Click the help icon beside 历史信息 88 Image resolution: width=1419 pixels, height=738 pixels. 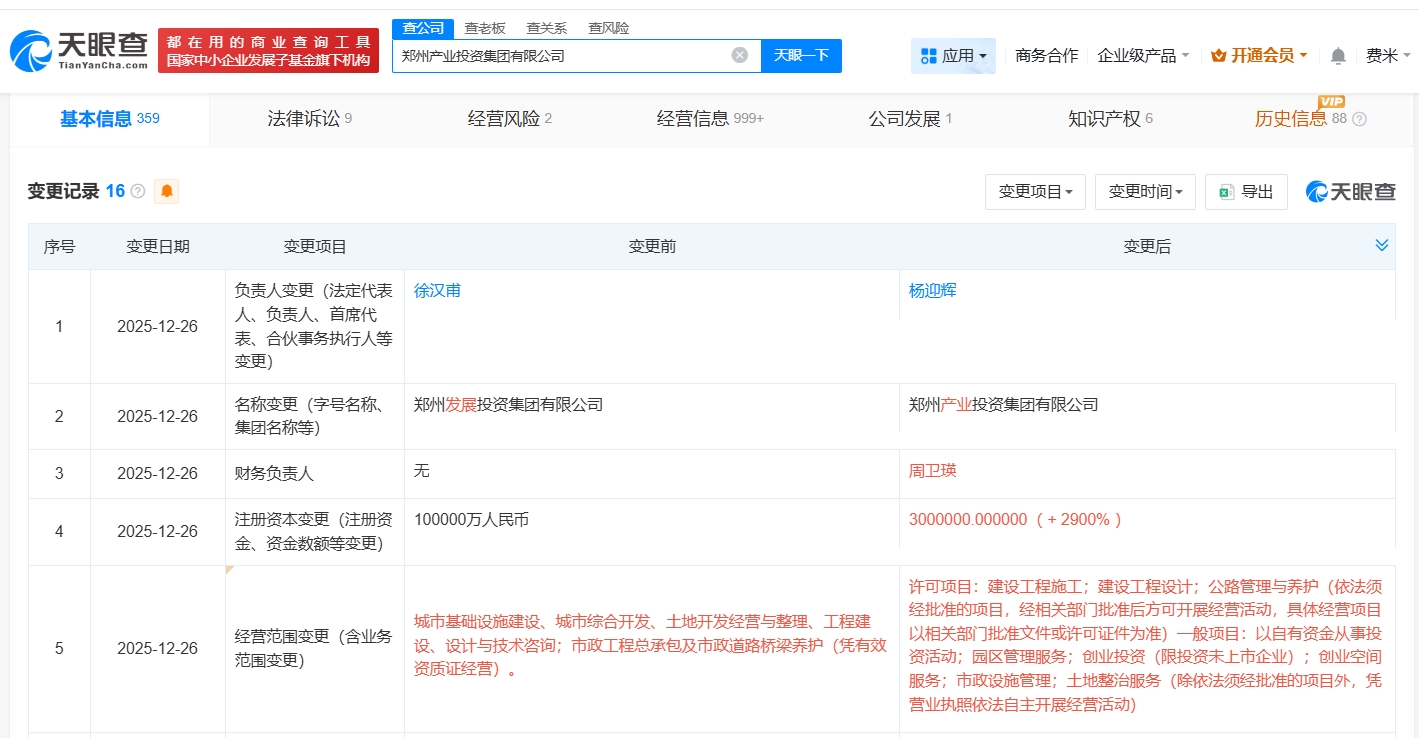coord(1359,119)
